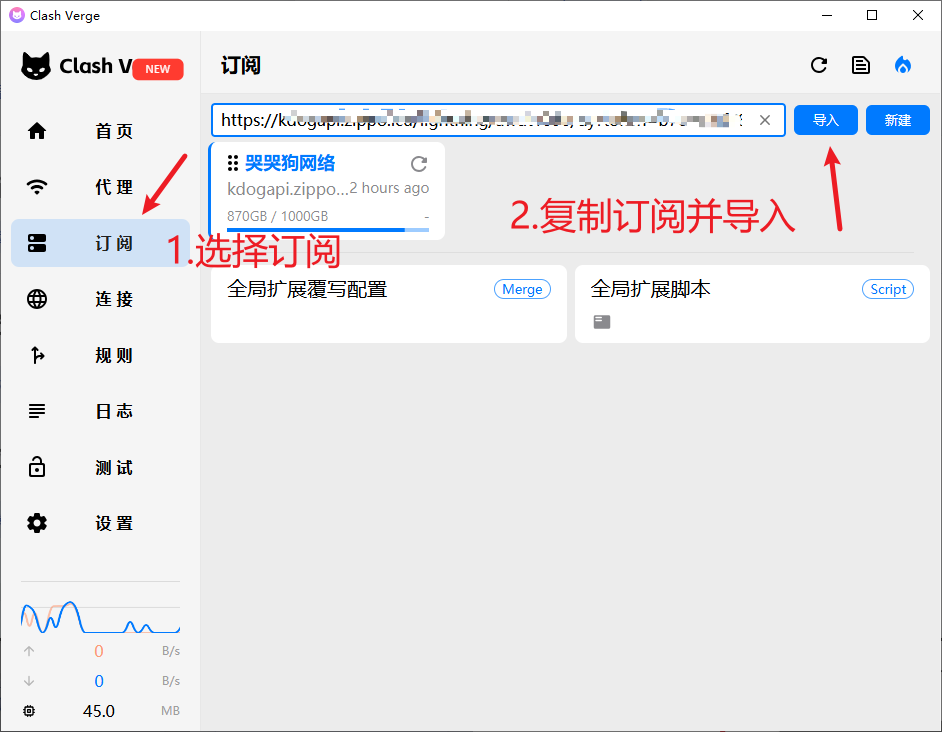Screen dimensions: 942x732
Task: Click the wifi icon beside 代理
Action: pyautogui.click(x=37, y=187)
